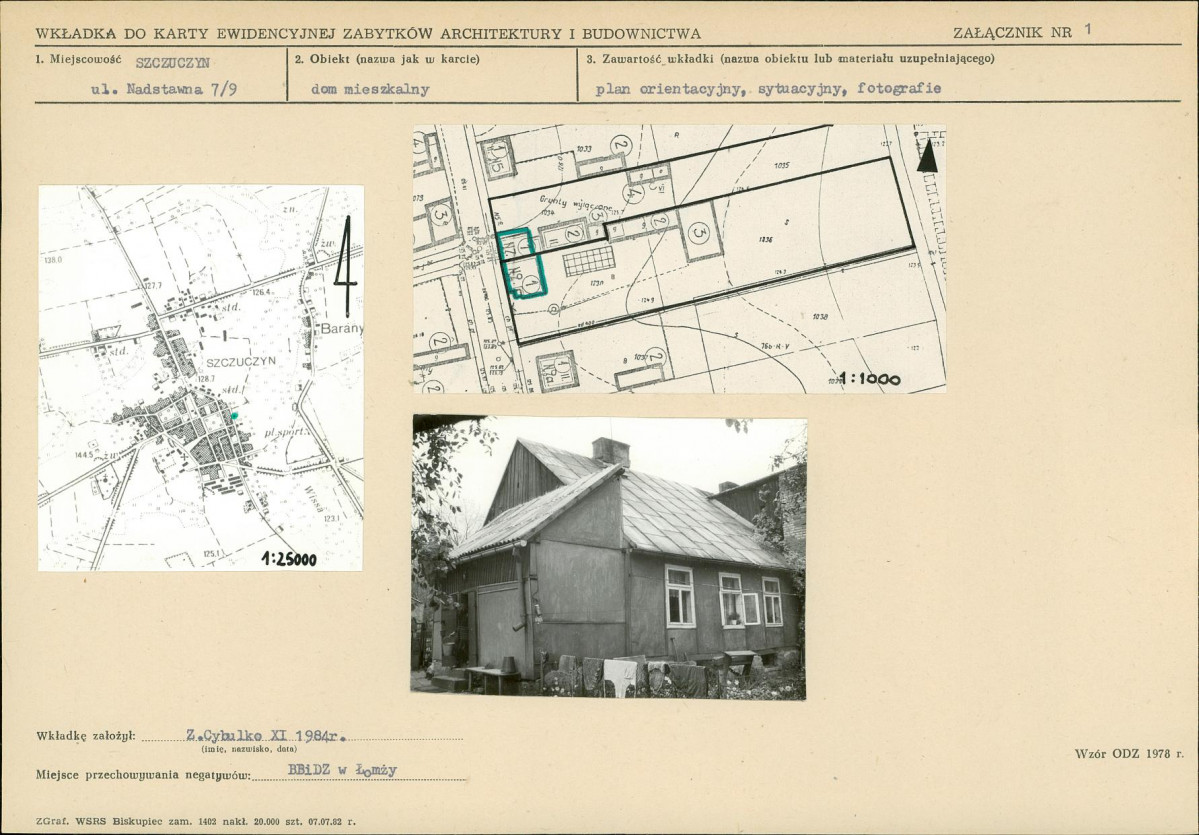
Task: Select "plan orientacyjny, sytuacyjny, fotografie" text
Action: [768, 89]
